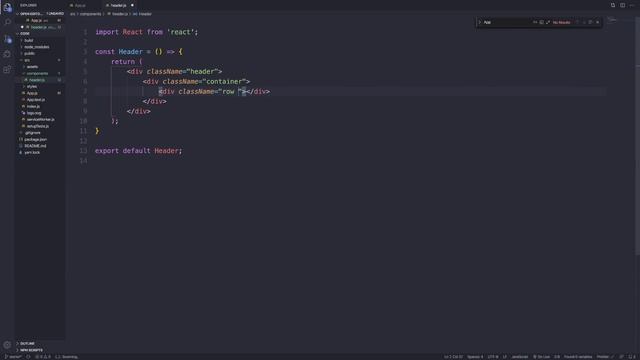Change the LF end-of-line sequence
The image size is (640, 360).
[x=504, y=357]
